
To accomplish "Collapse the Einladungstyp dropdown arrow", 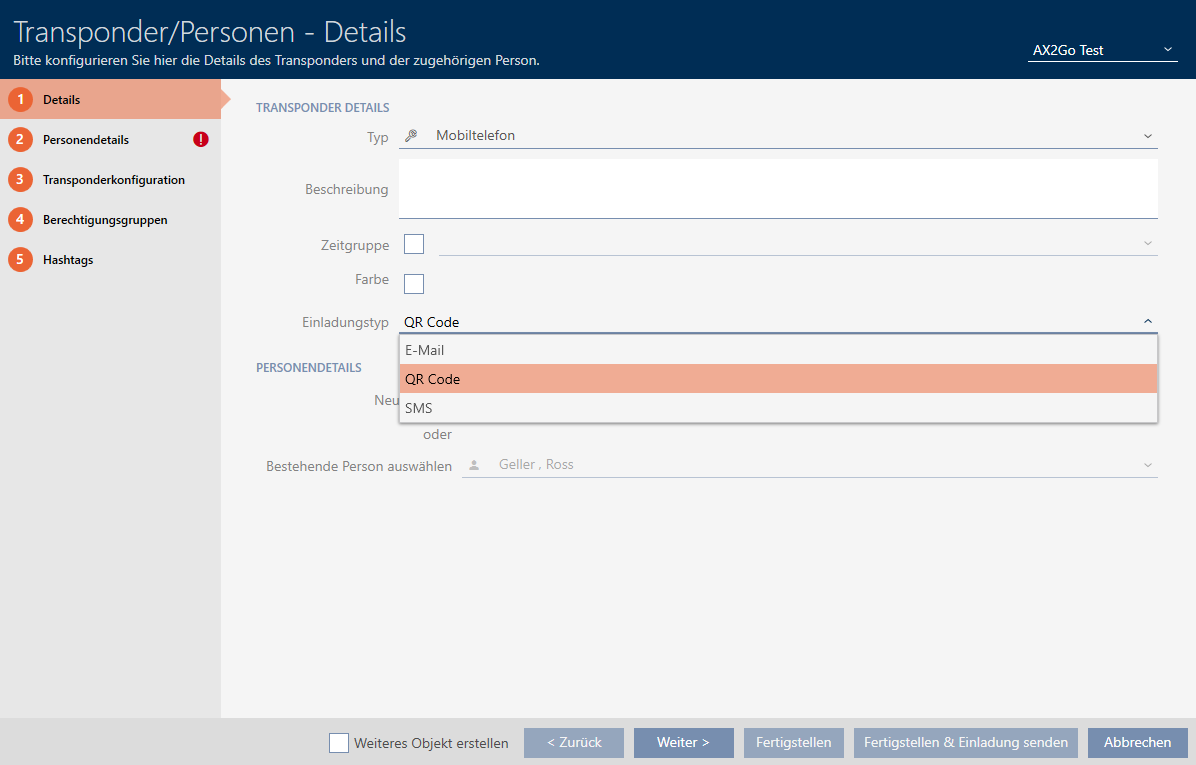I will pos(1147,322).
